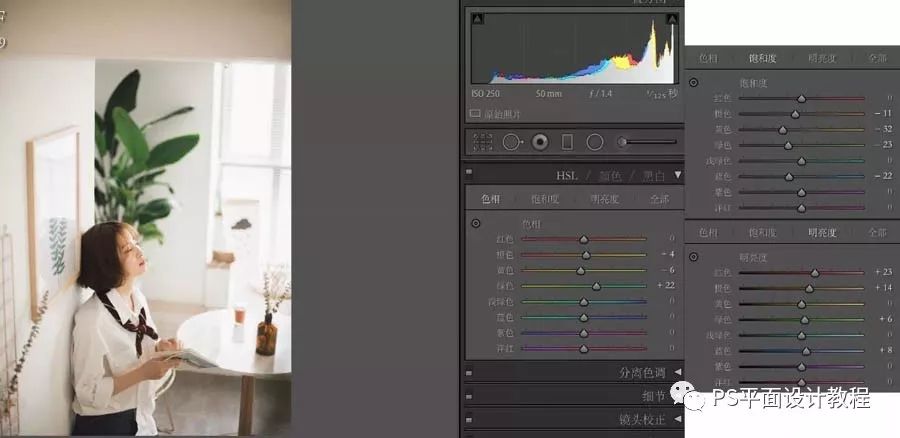This screenshot has height=438, width=900.
Task: Click the adjustment brush strip slider knob
Action: point(622,141)
